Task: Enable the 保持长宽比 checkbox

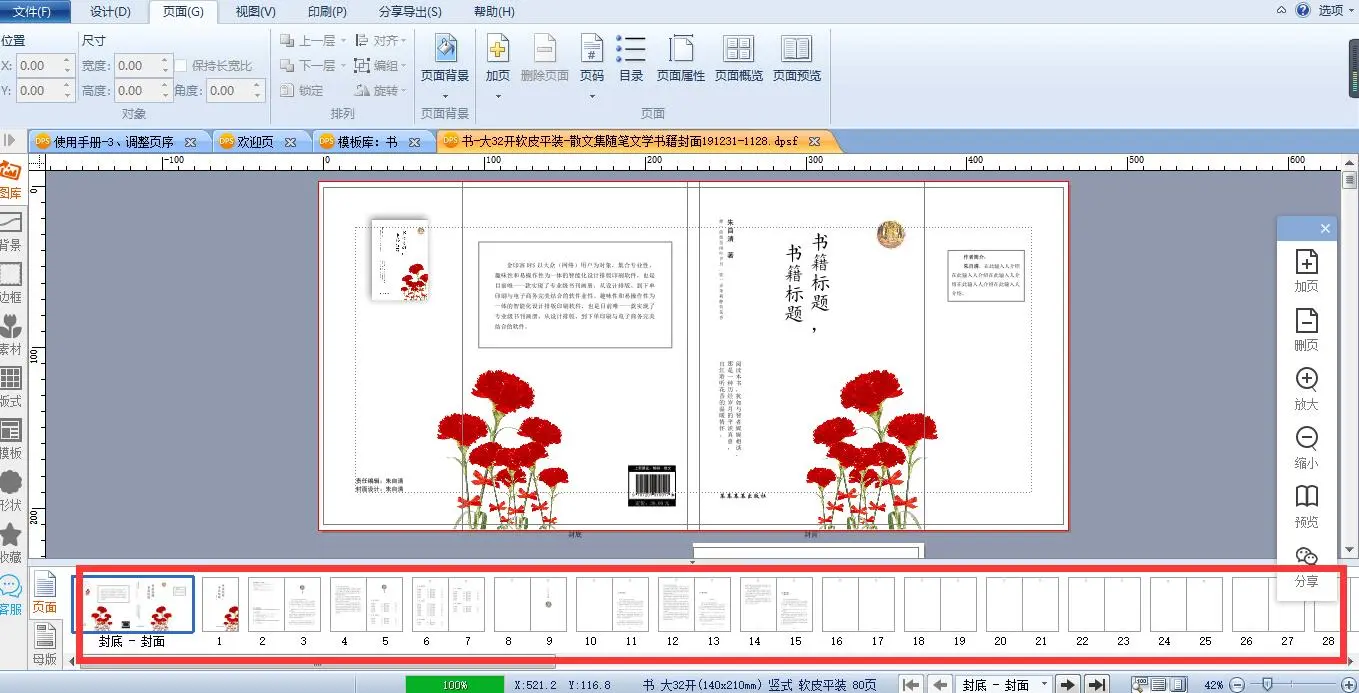Action: [181, 66]
